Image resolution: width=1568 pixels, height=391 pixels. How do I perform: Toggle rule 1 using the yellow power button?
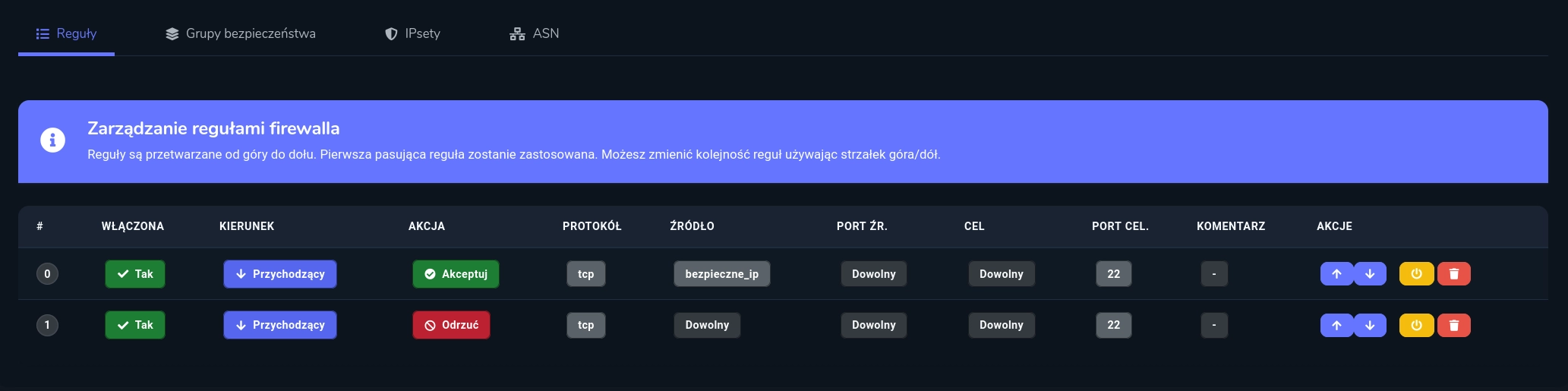click(1416, 325)
